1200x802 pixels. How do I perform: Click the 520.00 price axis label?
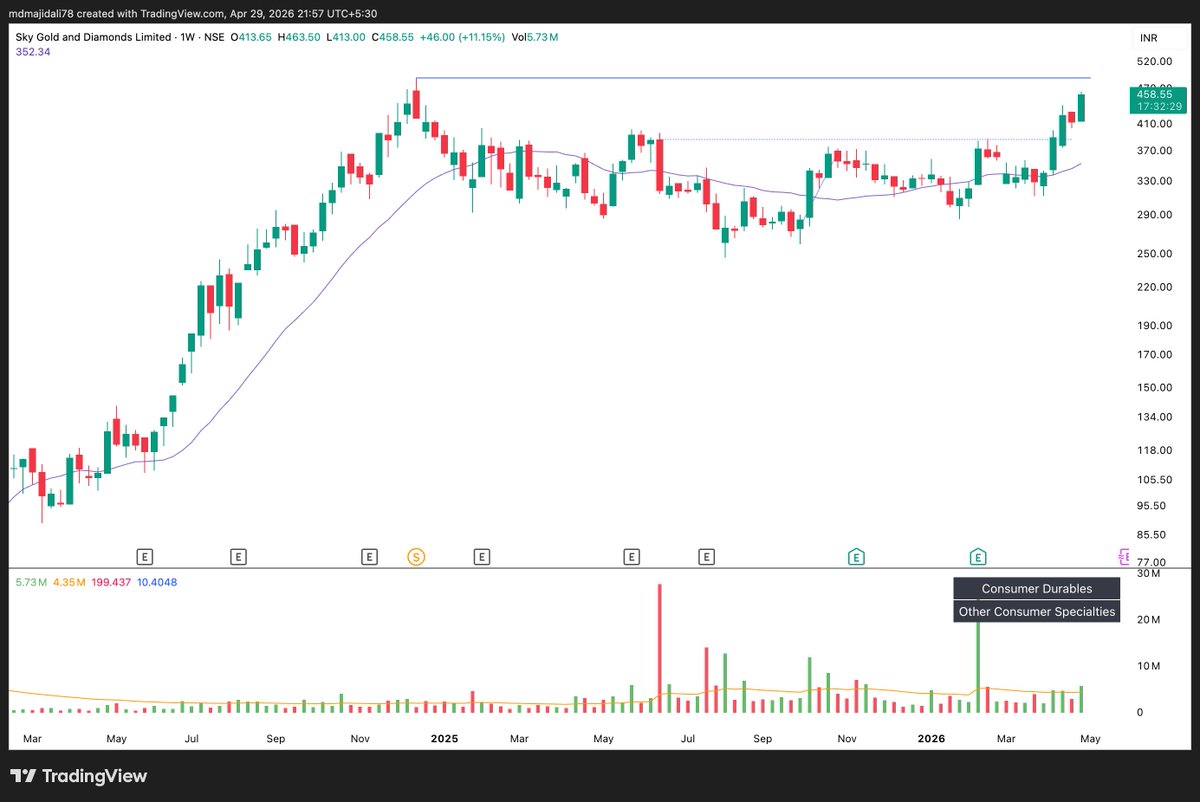[1153, 61]
